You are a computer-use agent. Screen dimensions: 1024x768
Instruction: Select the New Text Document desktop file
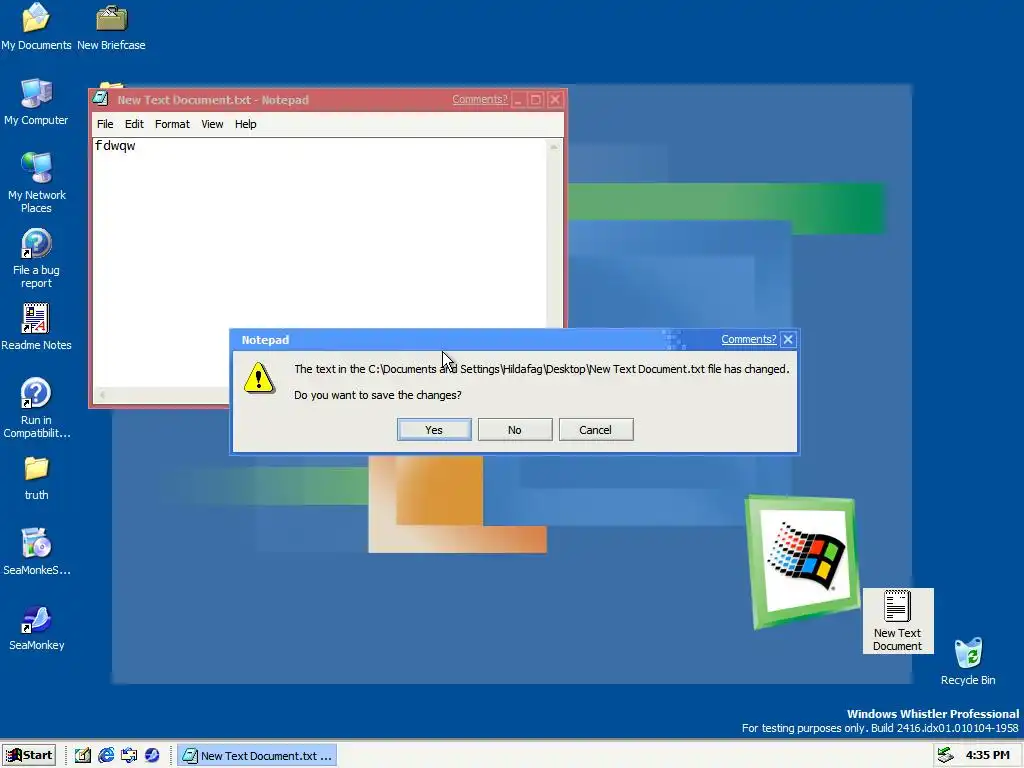point(897,620)
